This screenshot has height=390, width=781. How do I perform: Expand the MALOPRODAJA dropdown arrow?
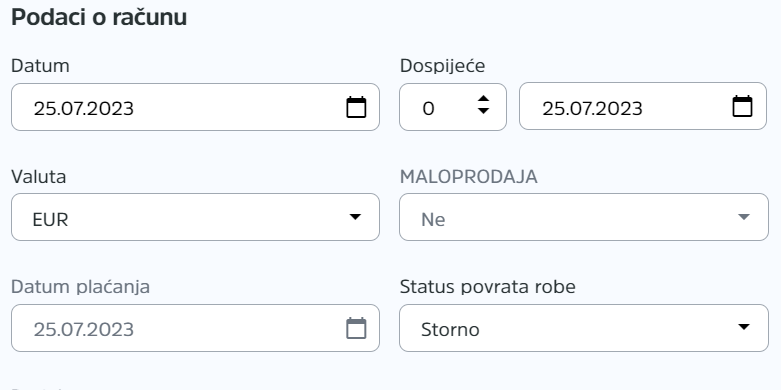coord(743,217)
